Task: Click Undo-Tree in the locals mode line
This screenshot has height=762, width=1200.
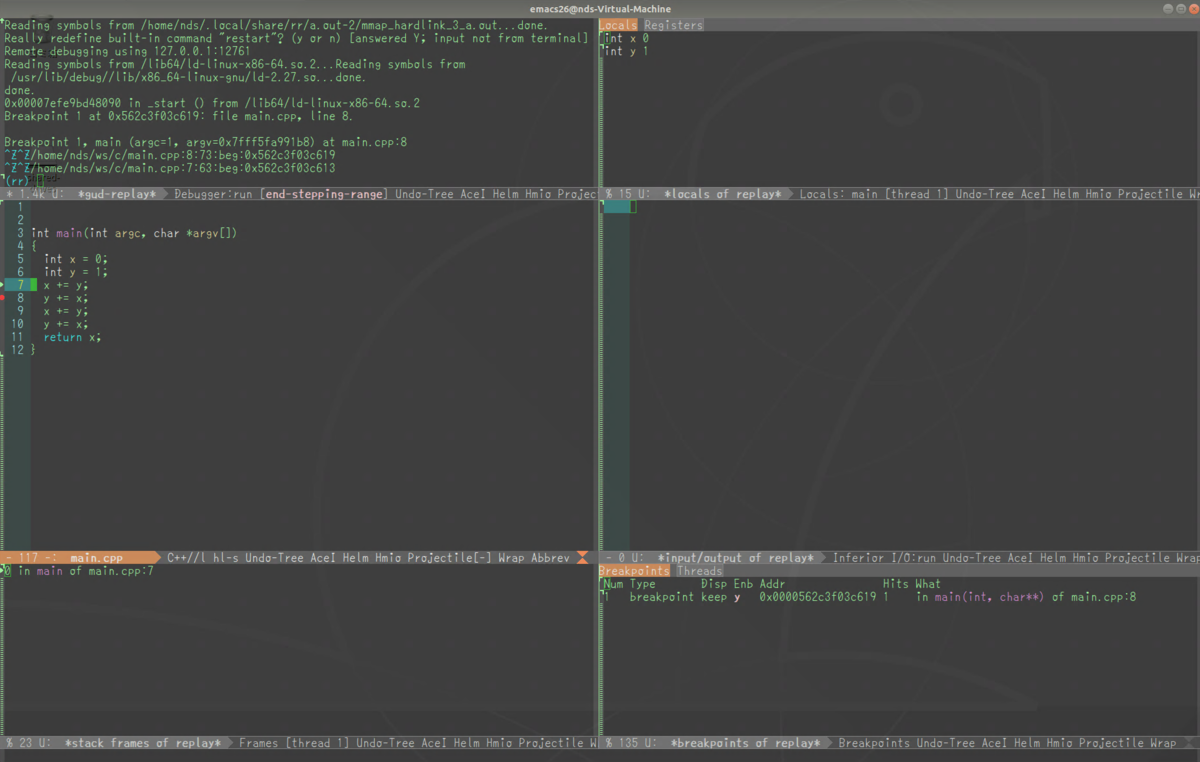Action: [x=985, y=194]
